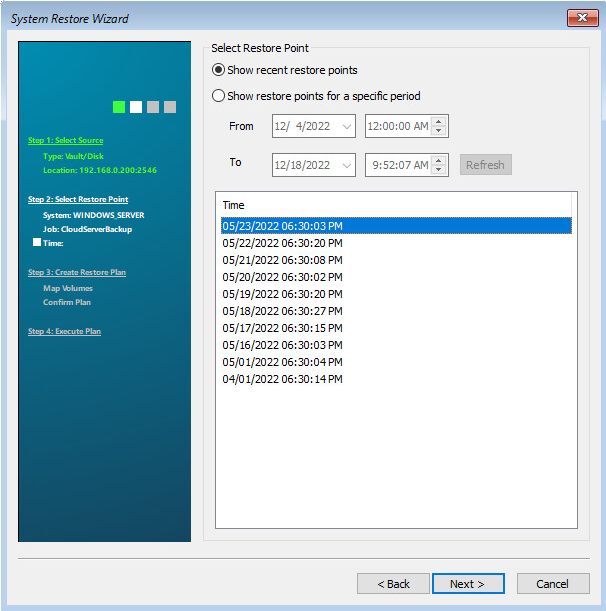
Task: Expand the To date dropdown
Action: point(347,165)
